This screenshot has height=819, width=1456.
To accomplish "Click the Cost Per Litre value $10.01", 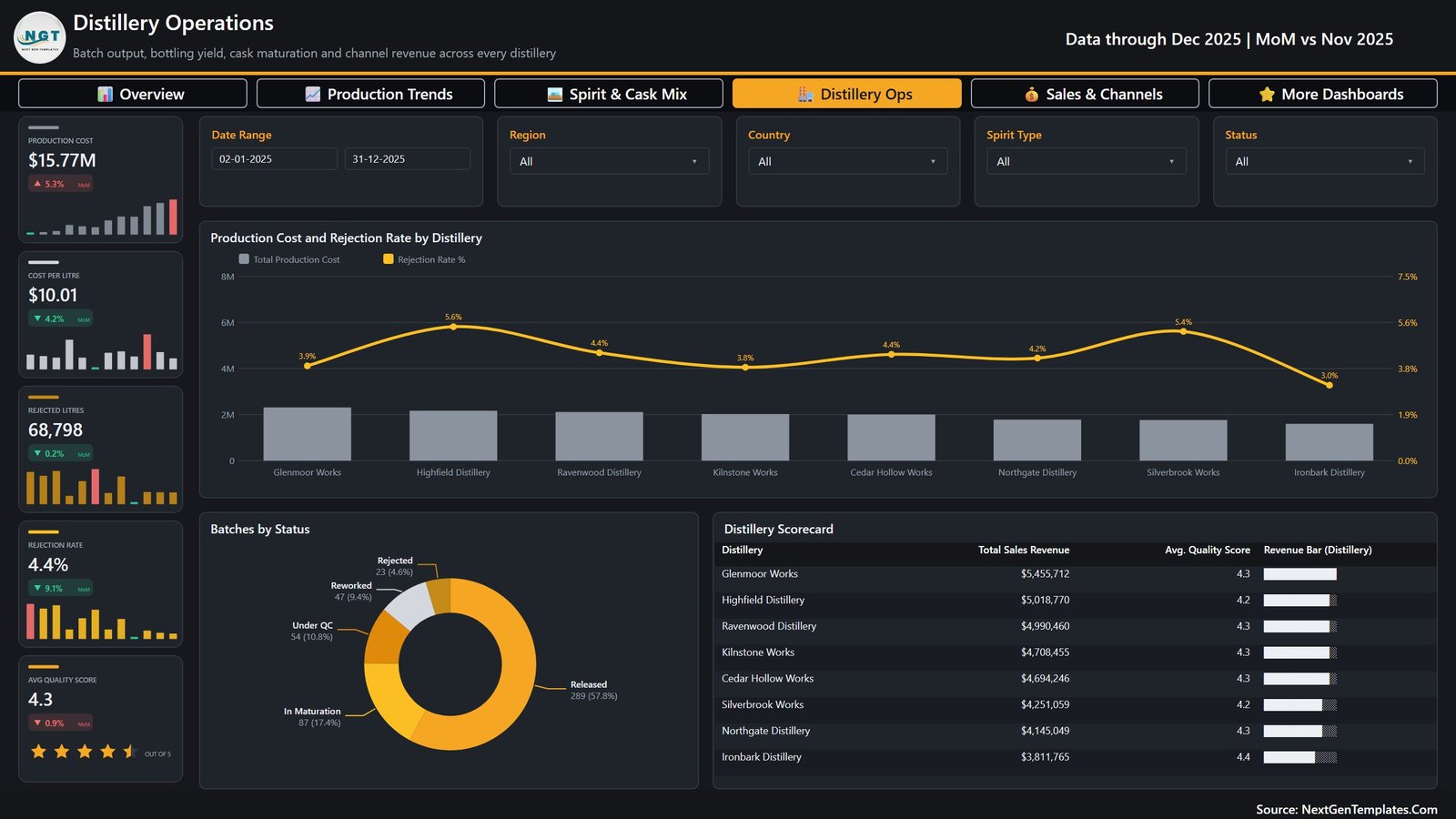I will pyautogui.click(x=53, y=295).
